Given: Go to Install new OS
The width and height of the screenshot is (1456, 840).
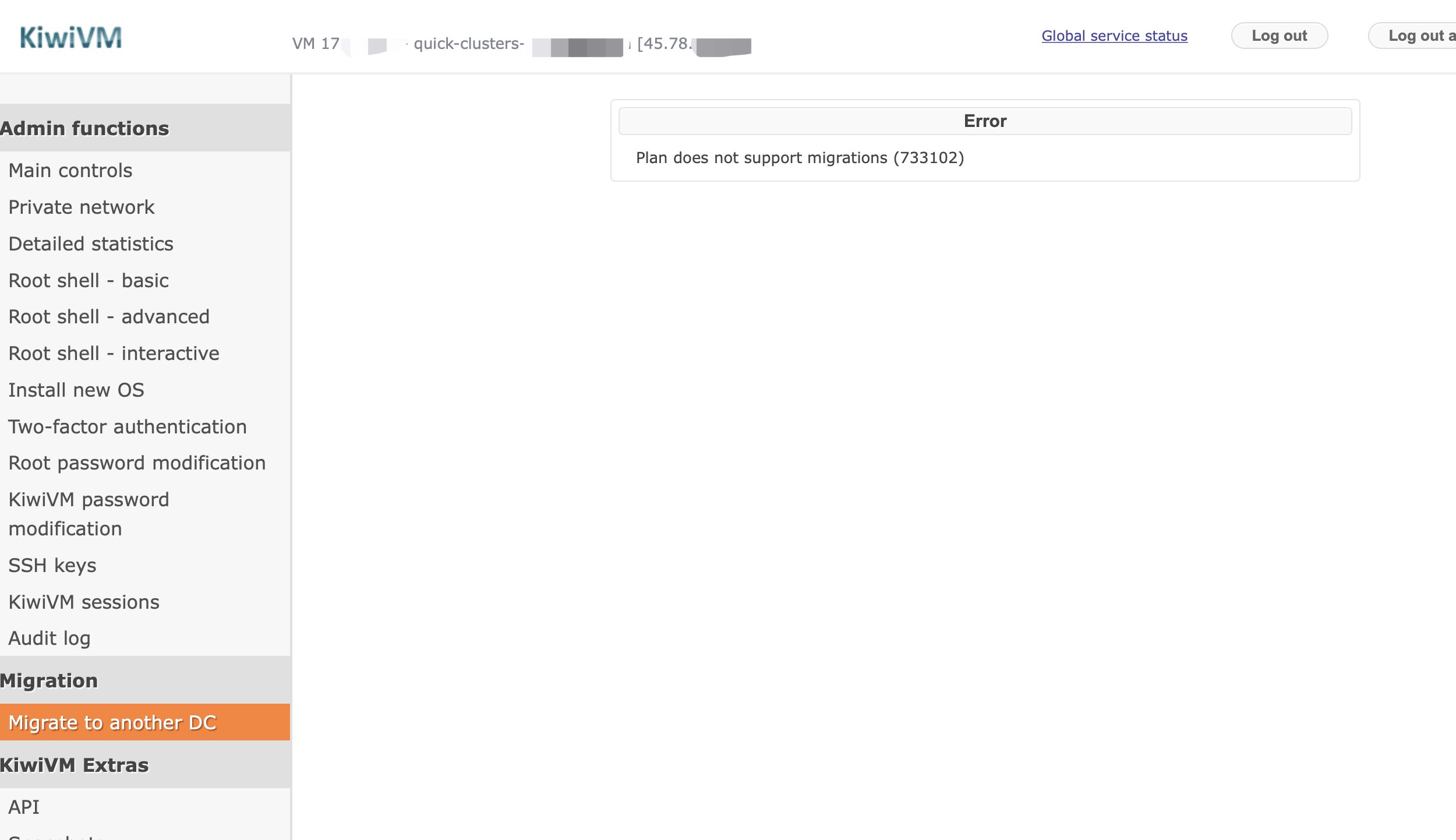Looking at the screenshot, I should click(145, 390).
